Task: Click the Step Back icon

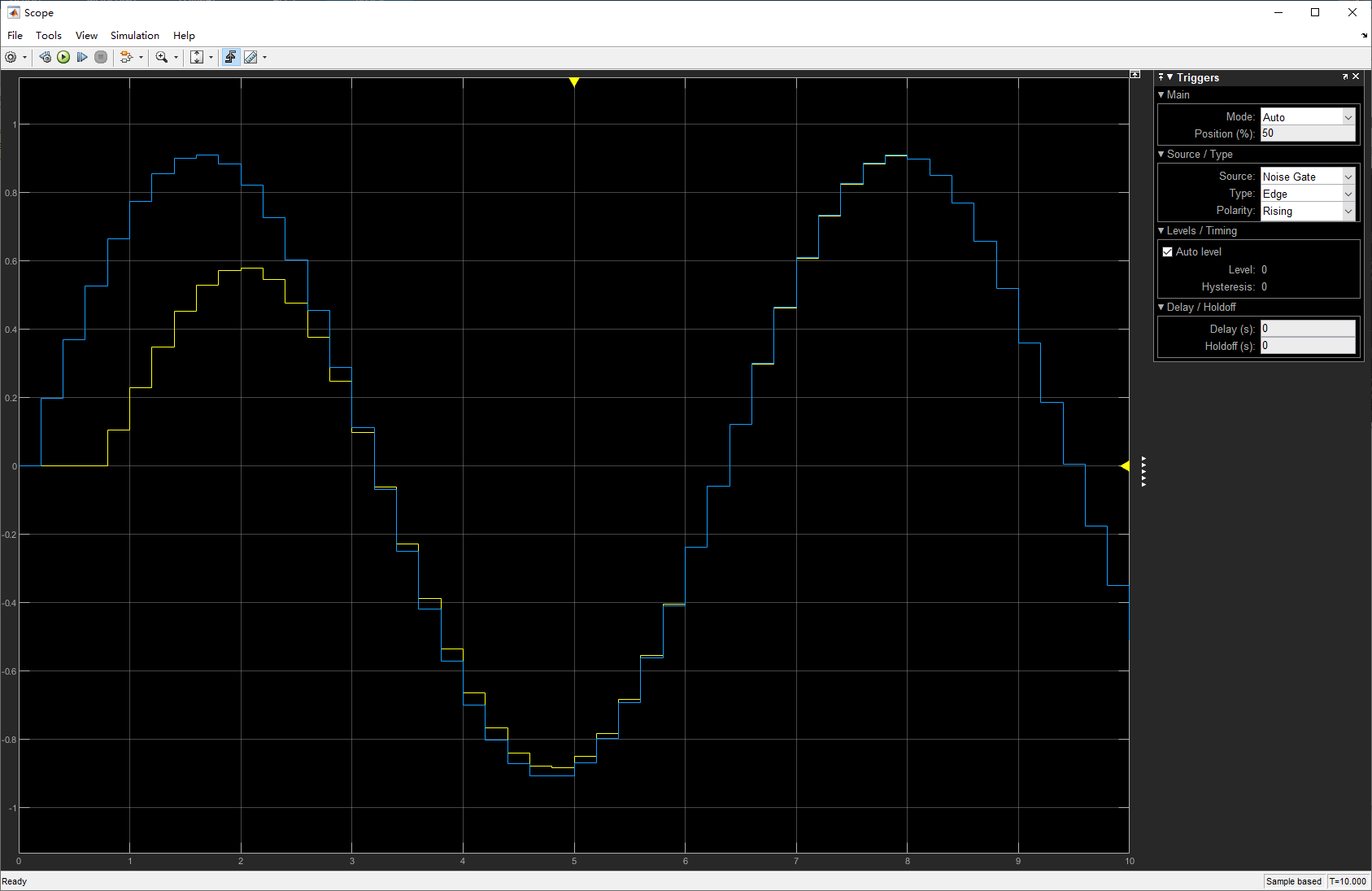Action: pos(46,57)
